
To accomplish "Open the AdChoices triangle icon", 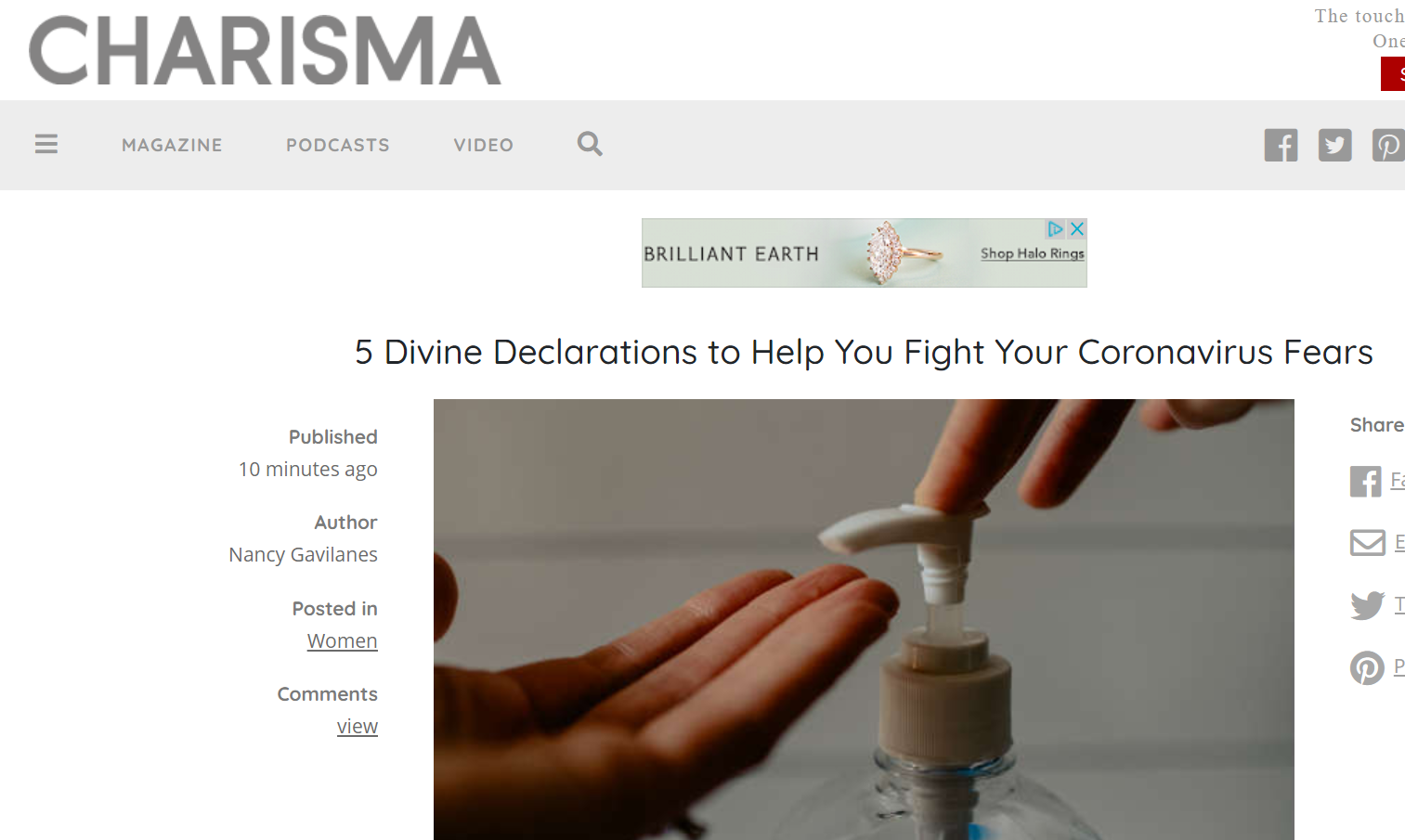I will point(1055,228).
